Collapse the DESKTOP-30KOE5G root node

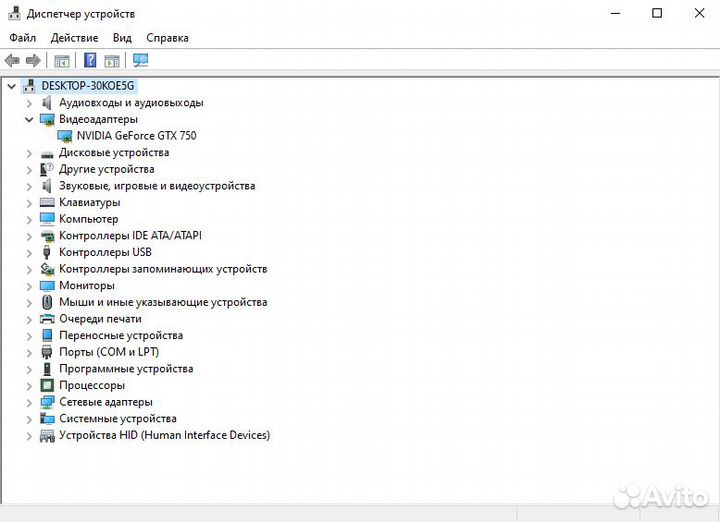point(11,86)
